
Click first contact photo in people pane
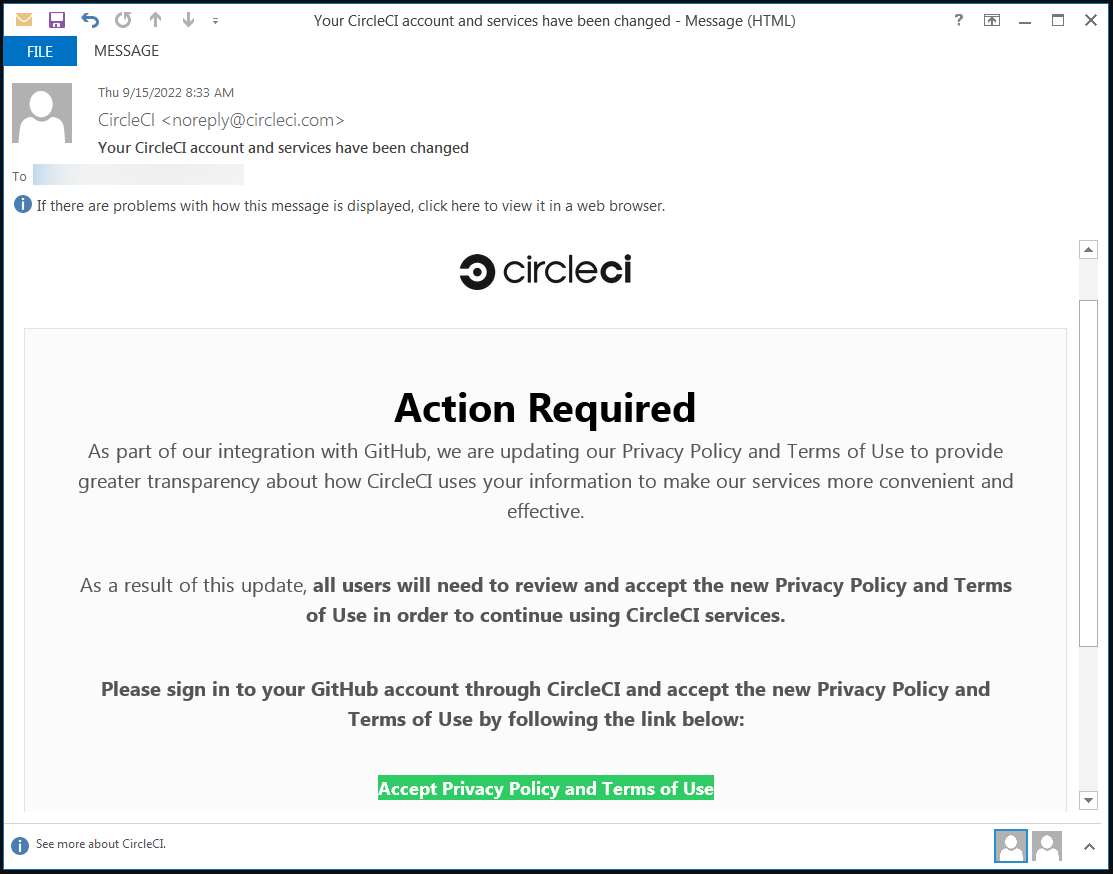(x=1011, y=846)
